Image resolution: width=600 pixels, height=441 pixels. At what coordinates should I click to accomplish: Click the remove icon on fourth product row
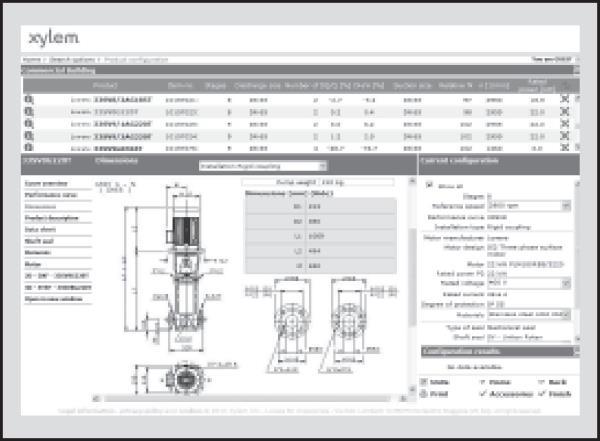click(x=564, y=136)
